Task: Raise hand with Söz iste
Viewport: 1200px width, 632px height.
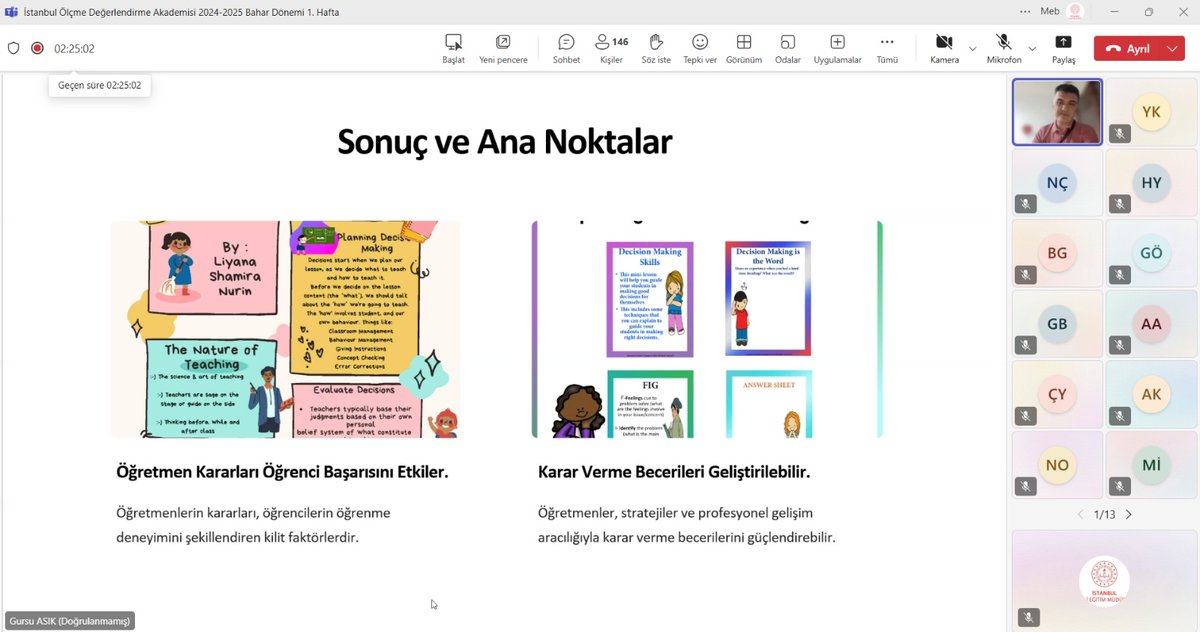Action: pyautogui.click(x=656, y=48)
